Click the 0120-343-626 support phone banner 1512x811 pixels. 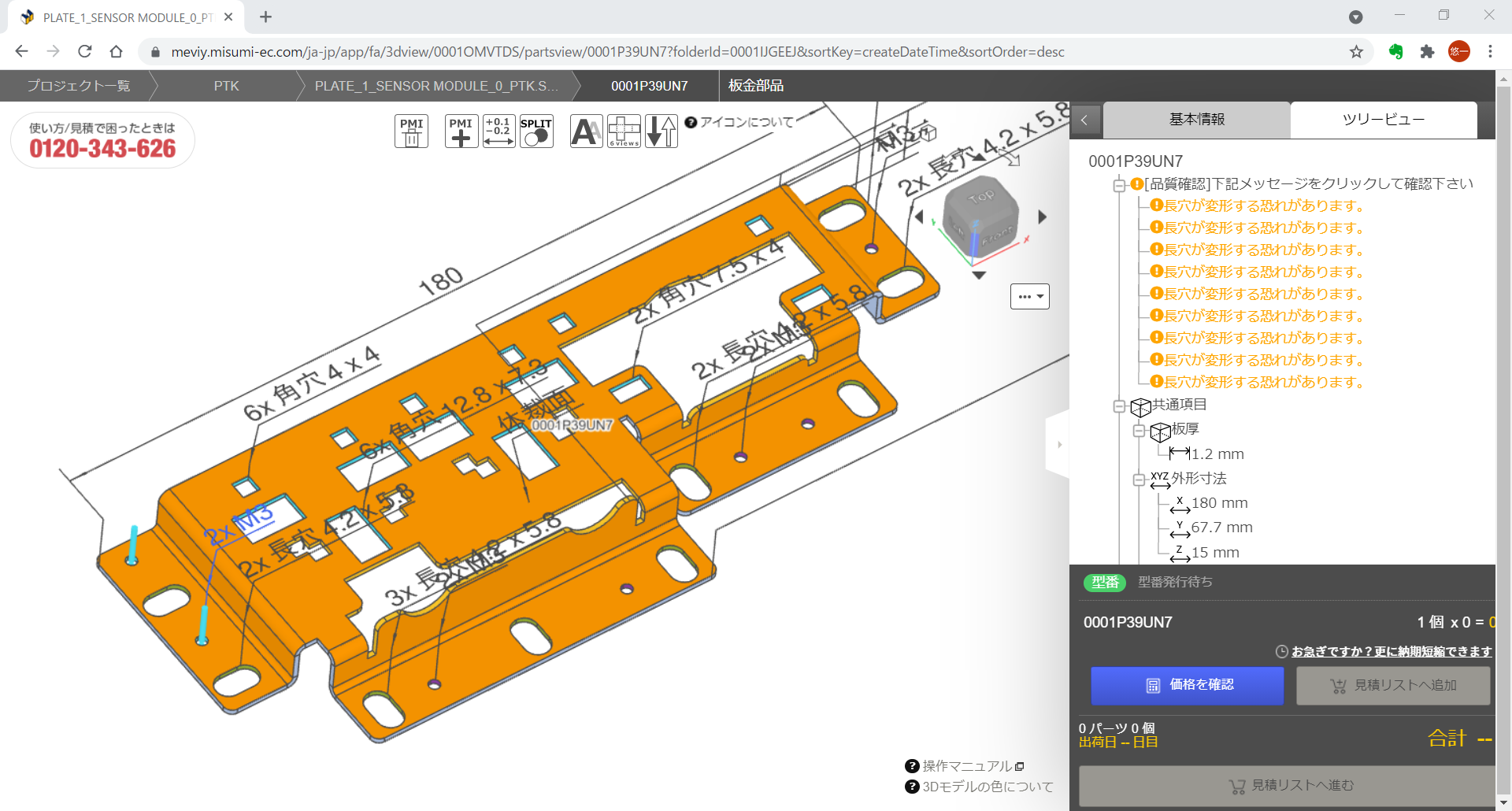[102, 140]
